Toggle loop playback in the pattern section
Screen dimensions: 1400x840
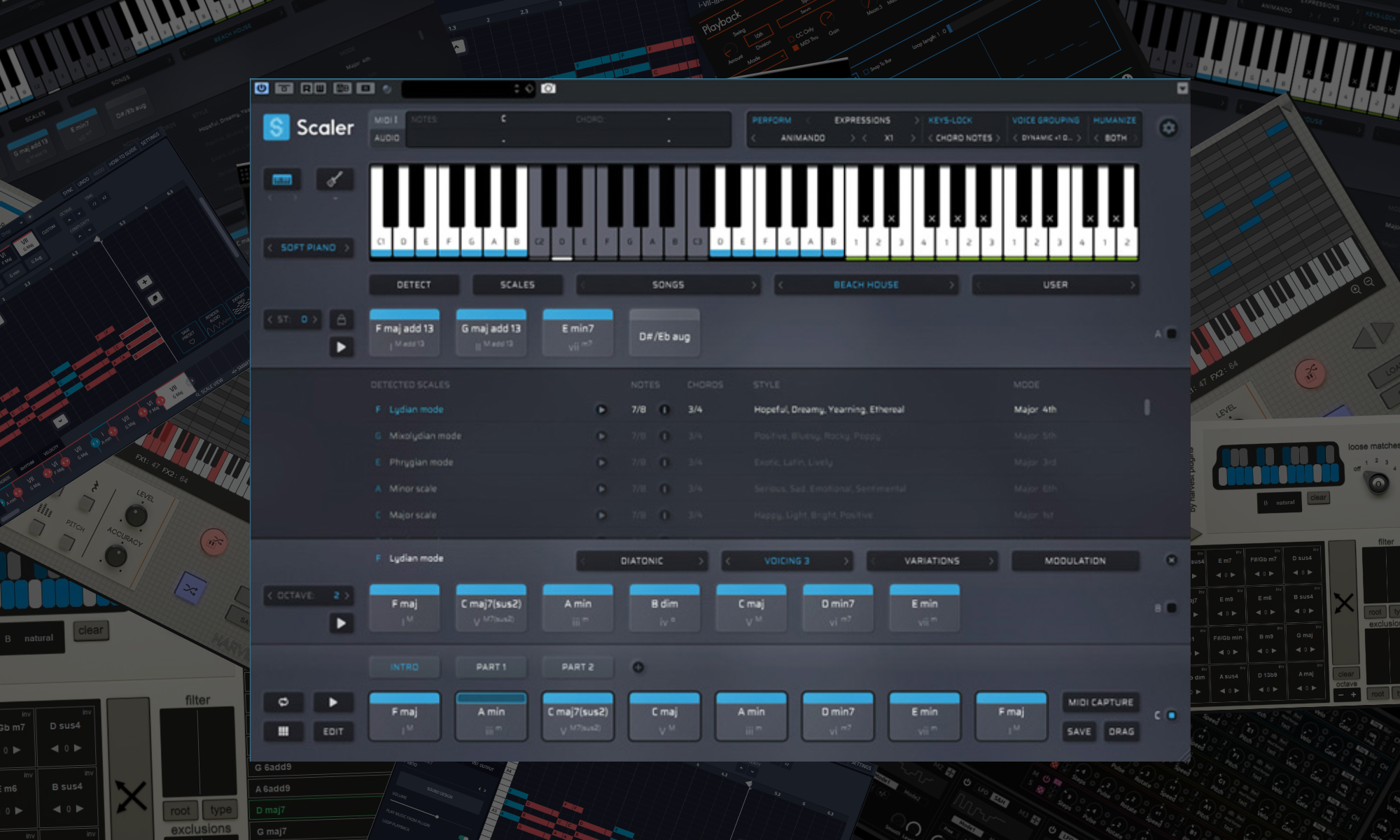click(283, 702)
